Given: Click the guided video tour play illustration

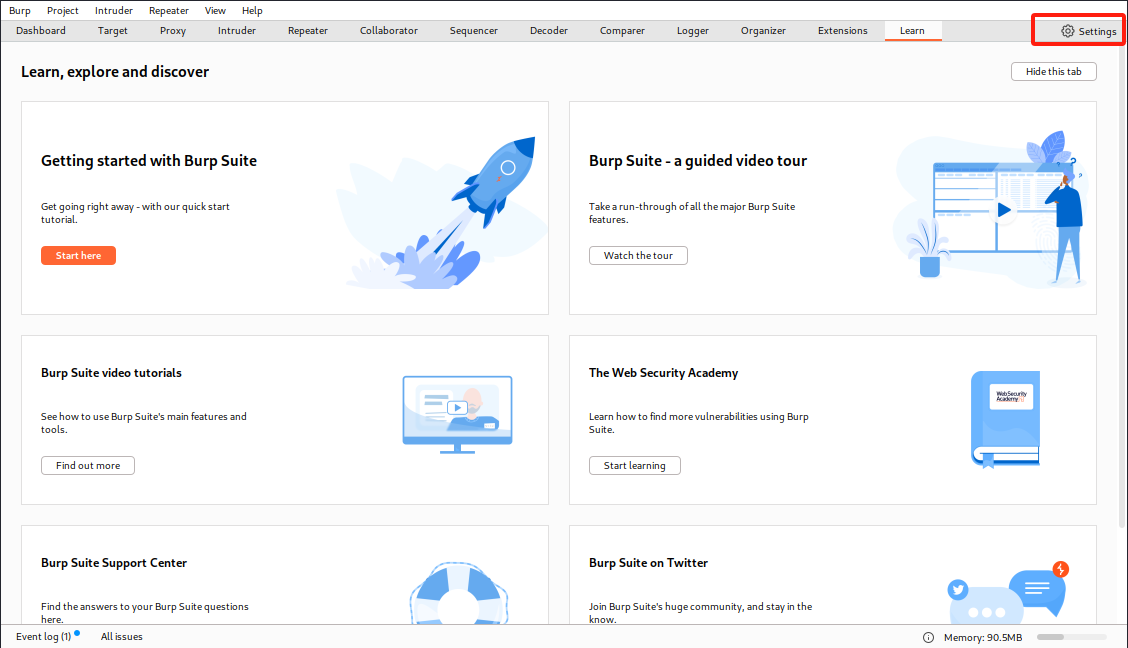Looking at the screenshot, I should [x=991, y=209].
